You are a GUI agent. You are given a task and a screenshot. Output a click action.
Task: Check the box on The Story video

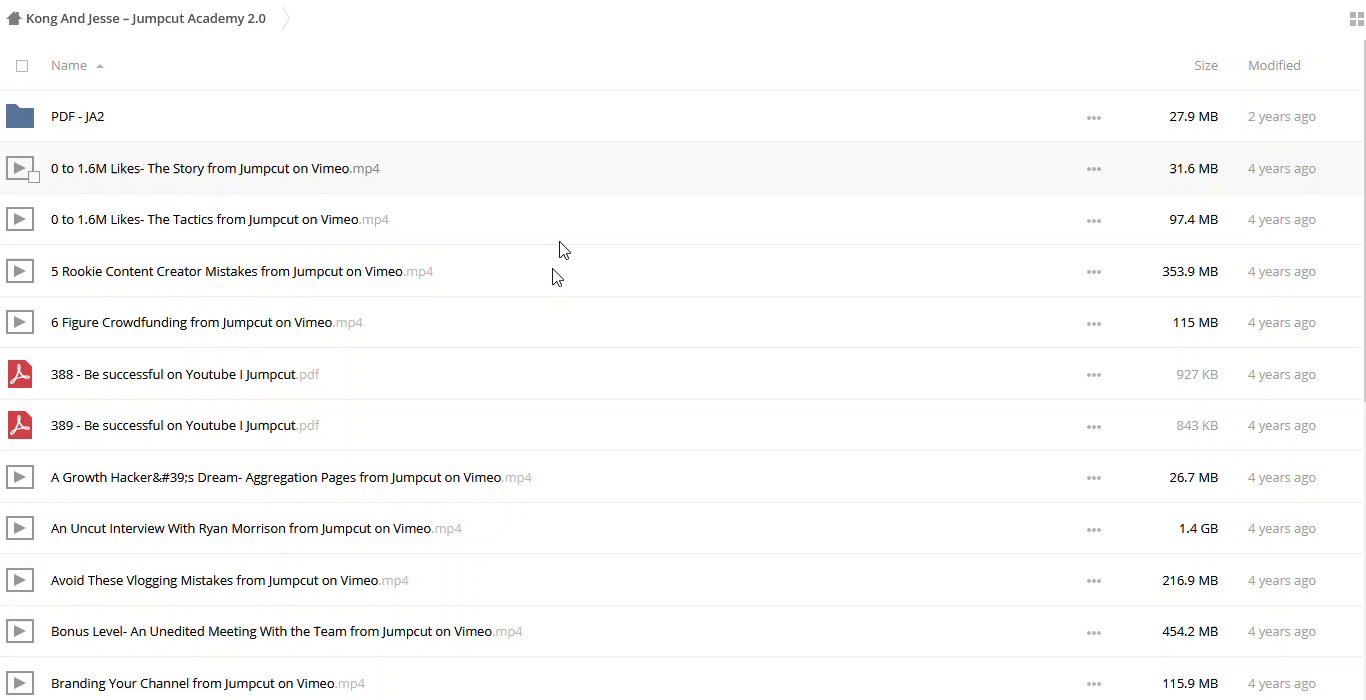tap(34, 177)
